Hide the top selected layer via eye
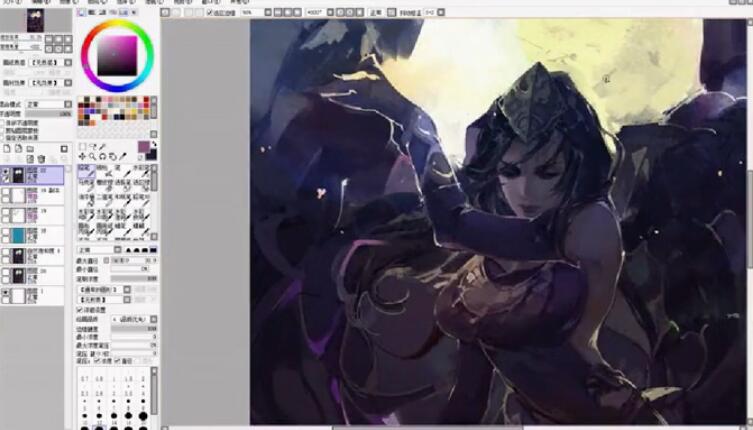 pos(5,171)
